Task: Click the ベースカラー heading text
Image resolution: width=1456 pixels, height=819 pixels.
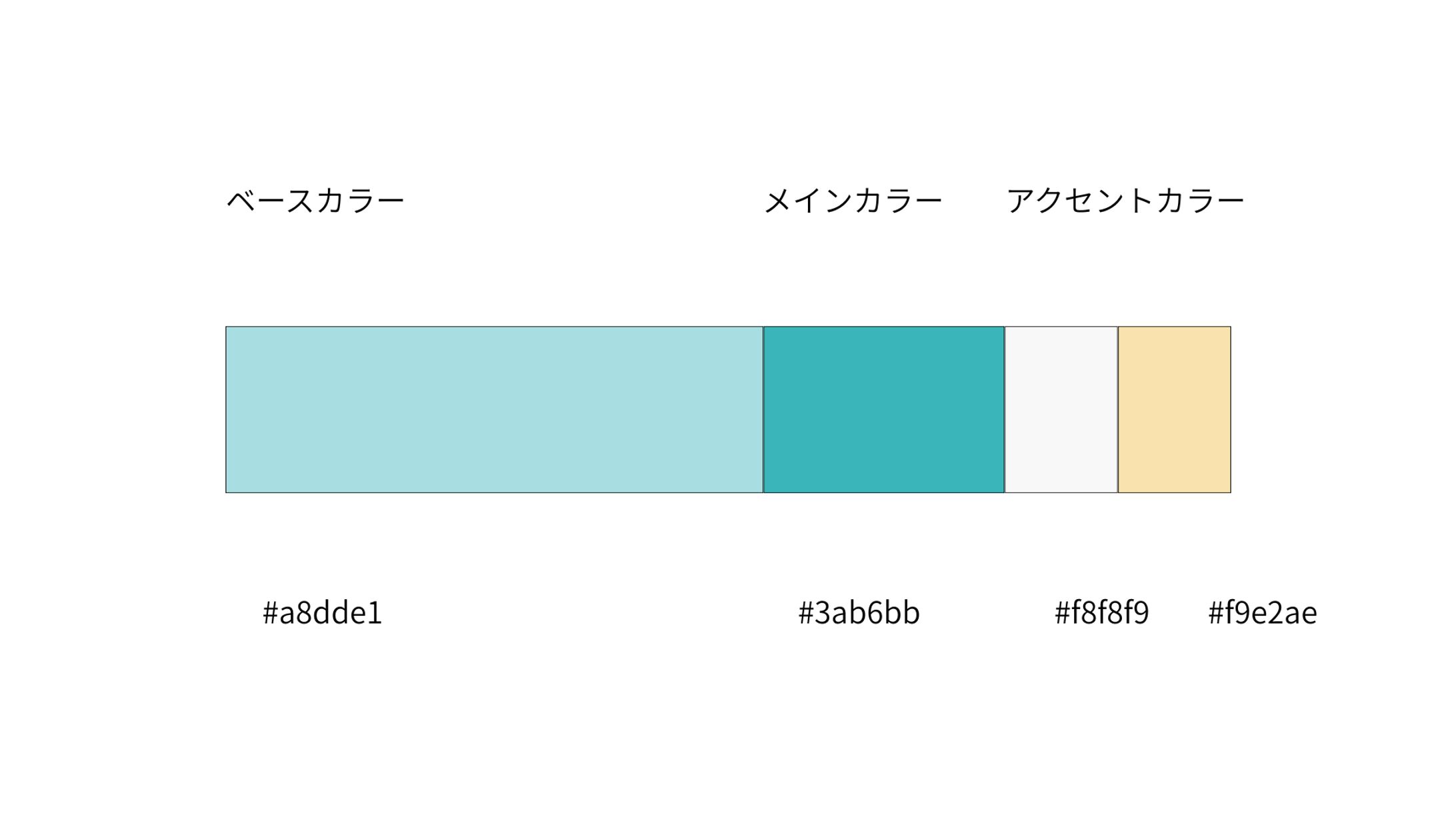Action: tap(315, 201)
